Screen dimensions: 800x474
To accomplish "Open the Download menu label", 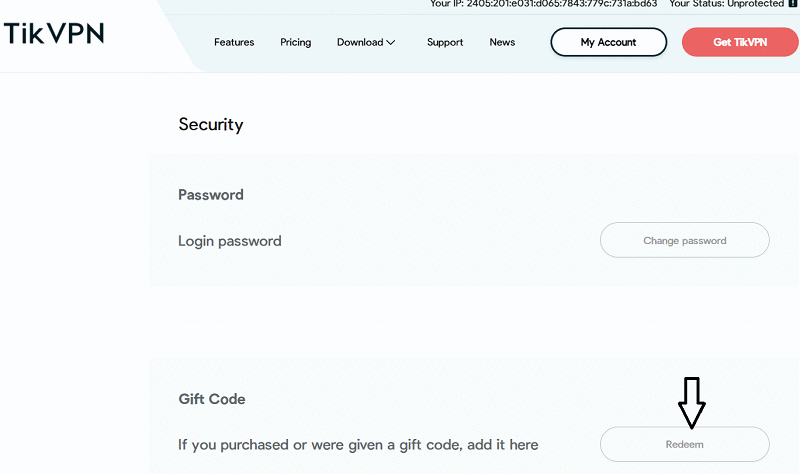I will pos(360,42).
